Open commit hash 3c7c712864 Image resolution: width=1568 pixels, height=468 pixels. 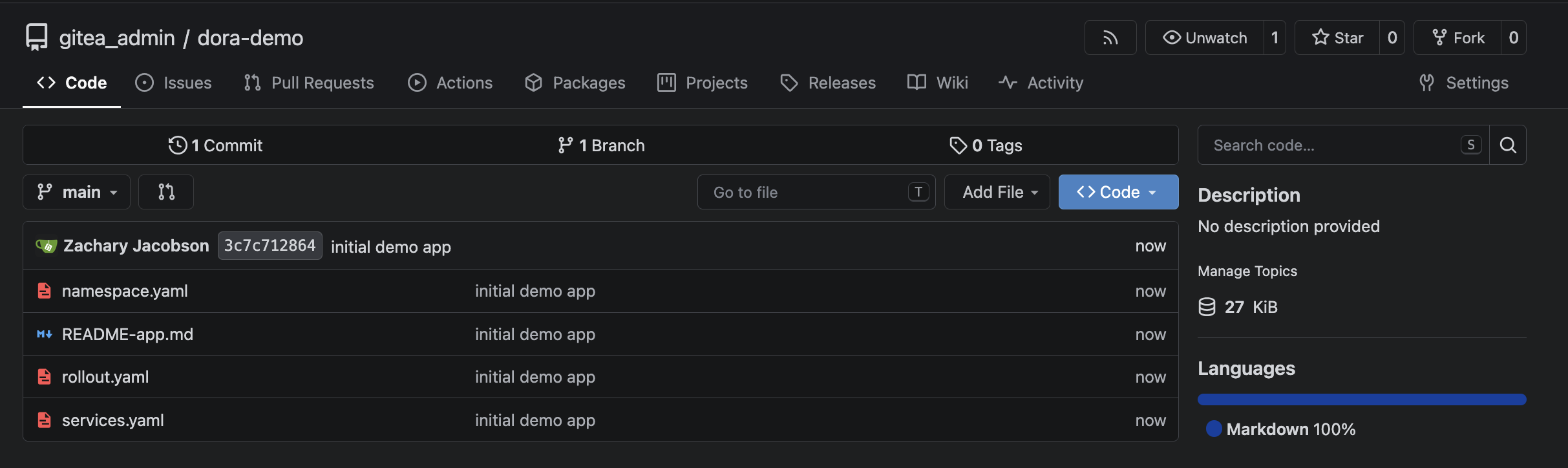(270, 246)
